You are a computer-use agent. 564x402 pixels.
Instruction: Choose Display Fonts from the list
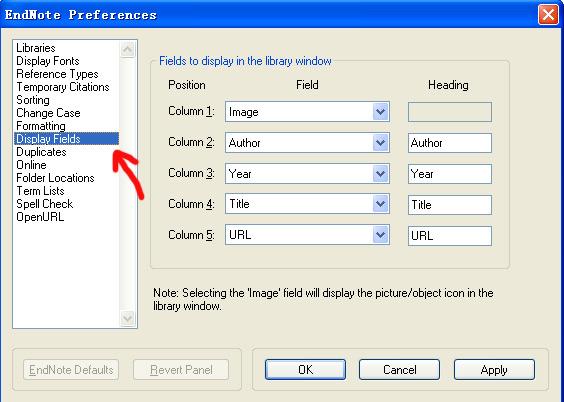(x=48, y=61)
